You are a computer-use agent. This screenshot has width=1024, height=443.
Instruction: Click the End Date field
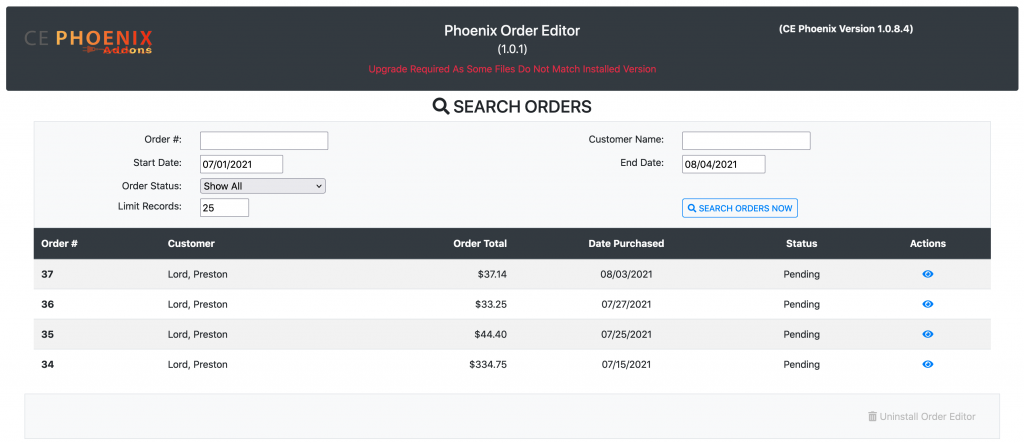point(724,164)
